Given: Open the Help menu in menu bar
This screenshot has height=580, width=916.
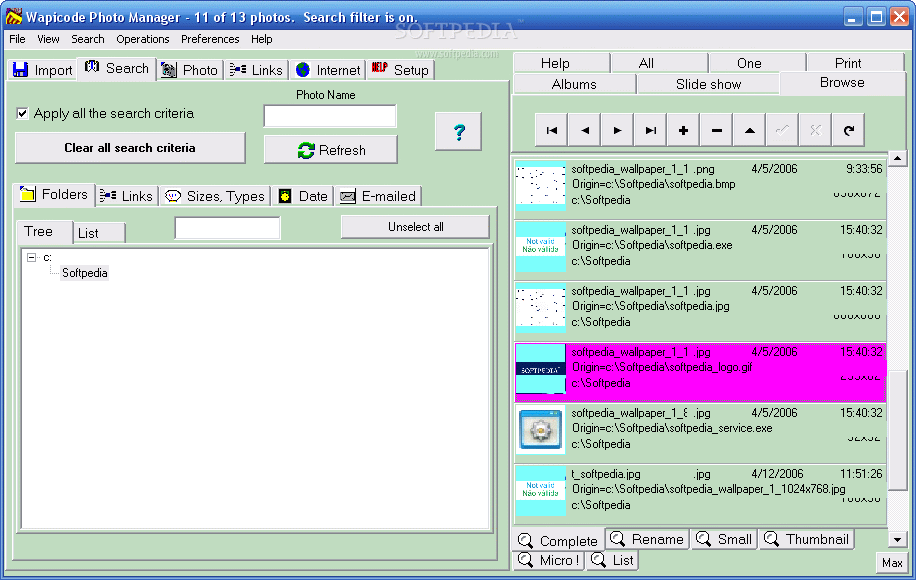Looking at the screenshot, I should (262, 39).
